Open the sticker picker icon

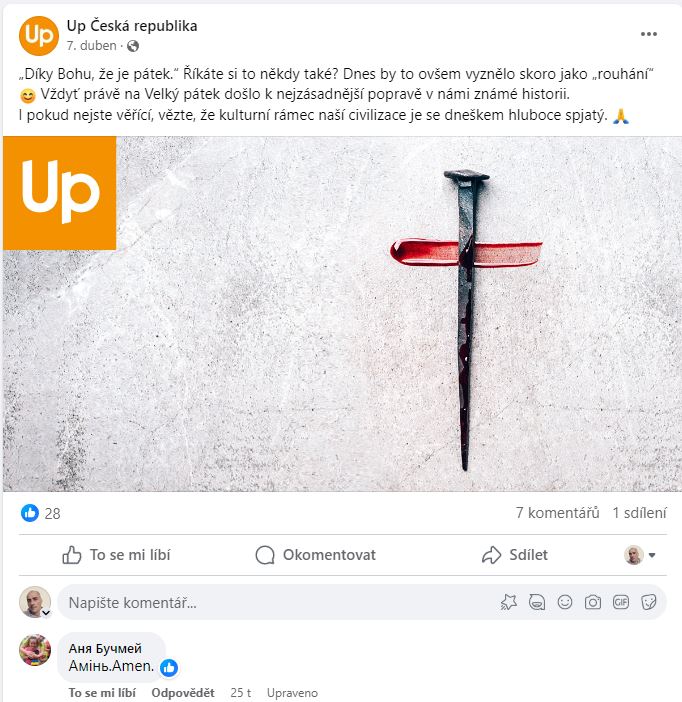(x=648, y=602)
